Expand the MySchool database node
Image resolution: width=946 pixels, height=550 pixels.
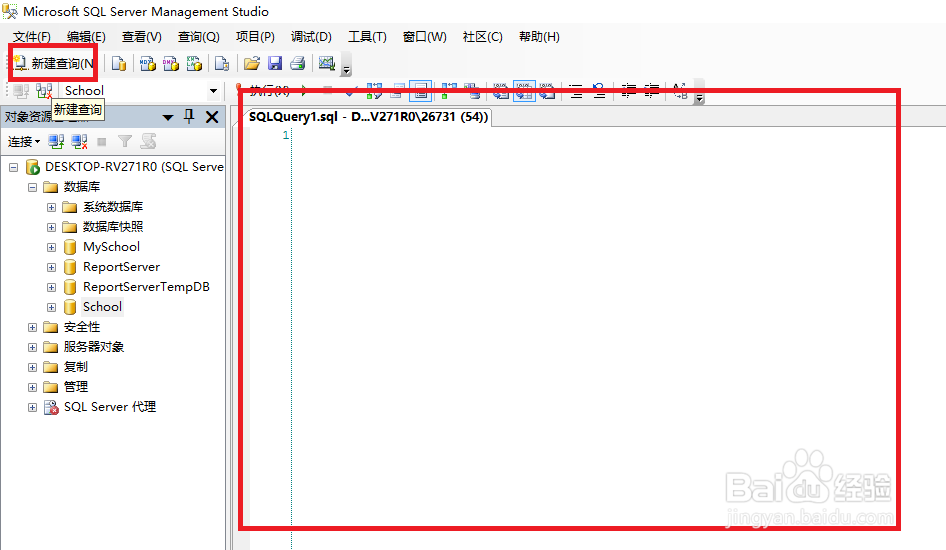pyautogui.click(x=51, y=247)
